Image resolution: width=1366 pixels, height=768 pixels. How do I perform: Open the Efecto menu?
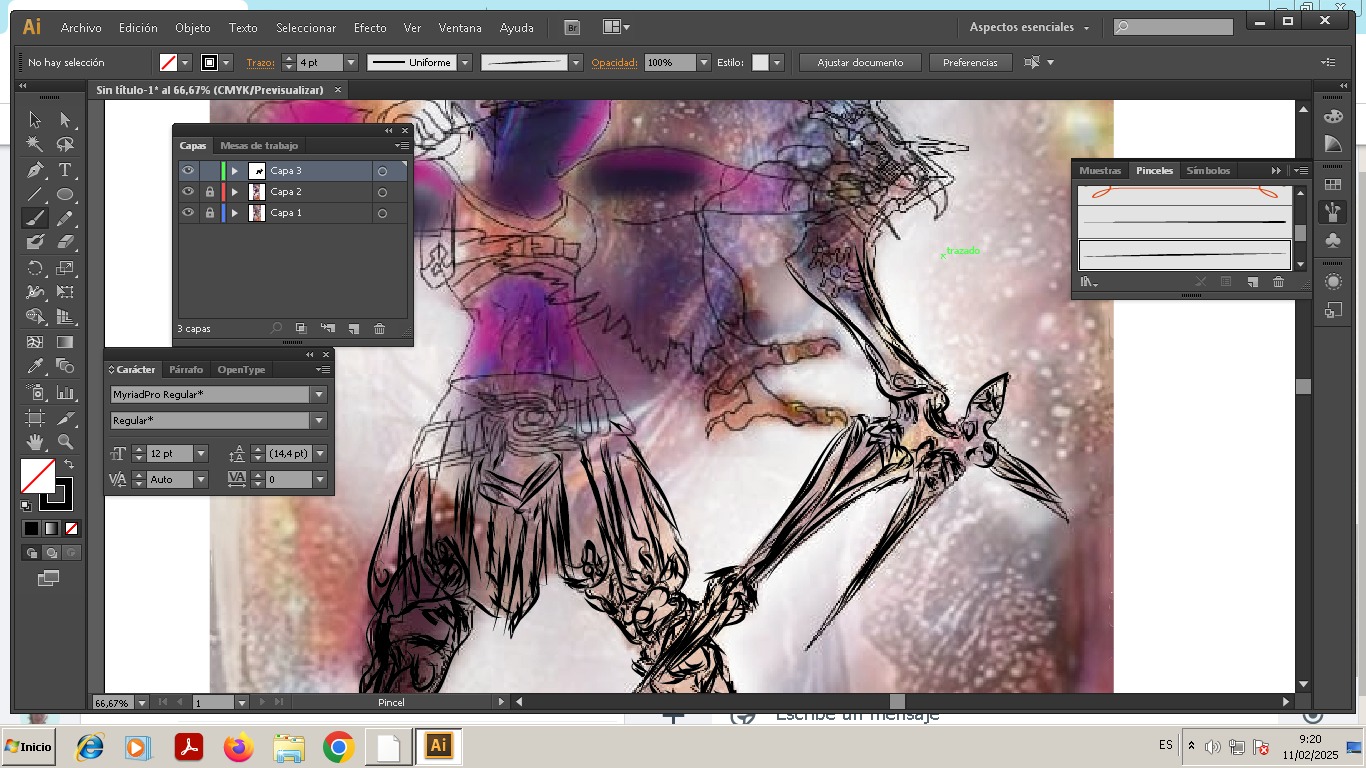pos(370,28)
